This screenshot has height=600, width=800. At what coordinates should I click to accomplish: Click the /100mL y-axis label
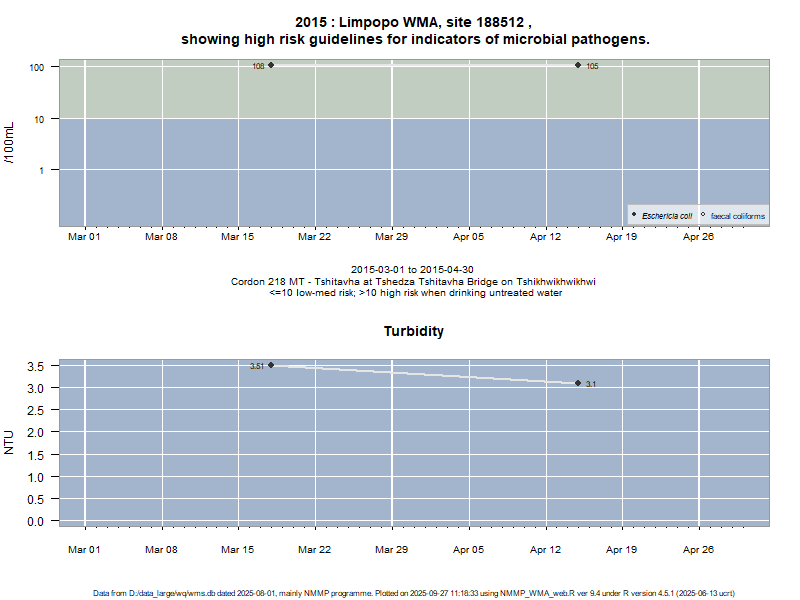tap(10, 143)
